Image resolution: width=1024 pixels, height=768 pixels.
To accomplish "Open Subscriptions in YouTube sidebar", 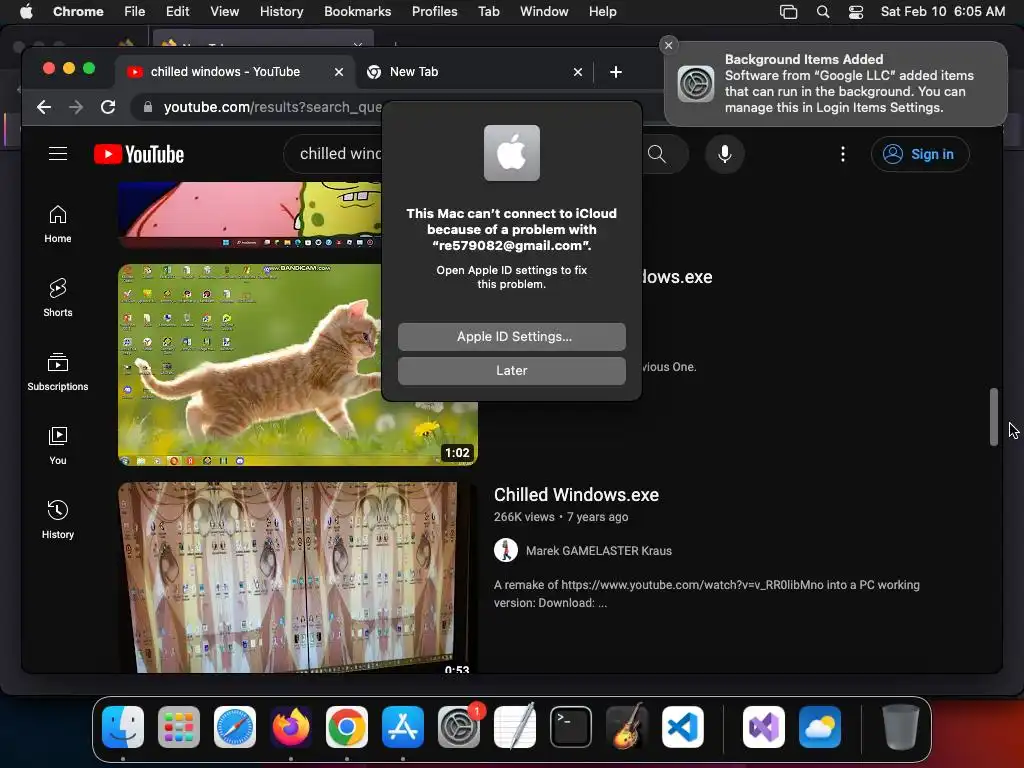I will (57, 372).
